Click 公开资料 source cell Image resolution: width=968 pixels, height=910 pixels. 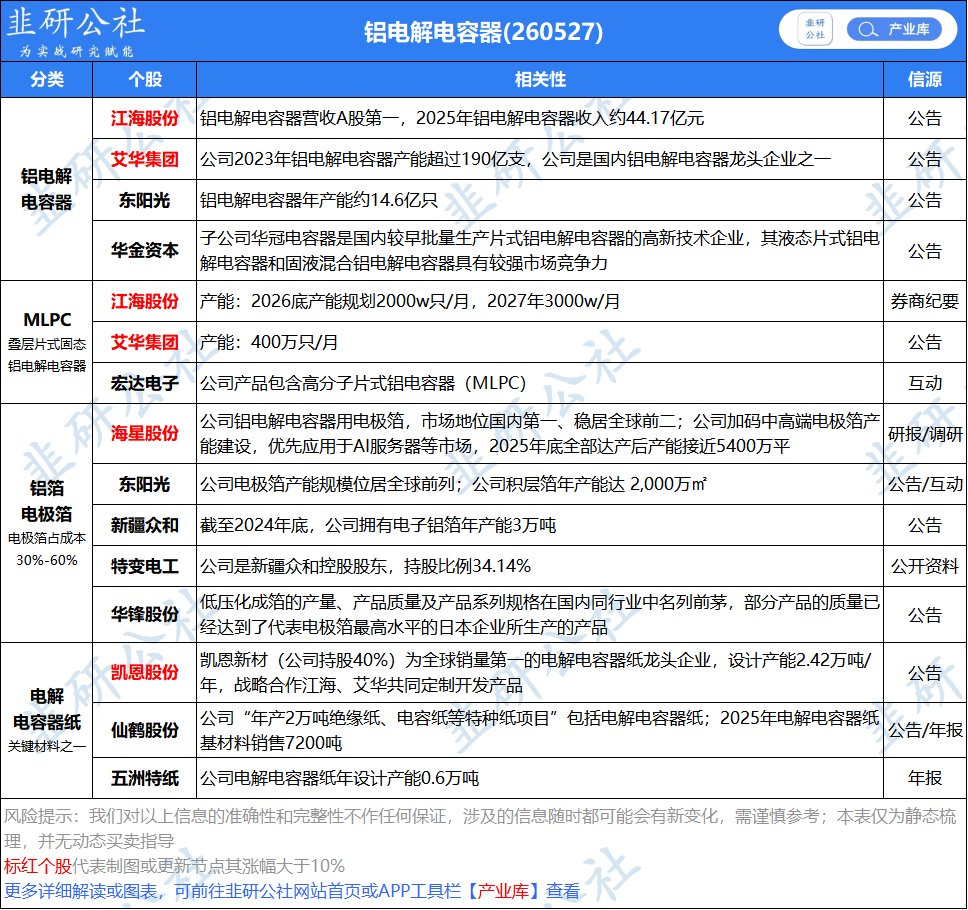(x=925, y=566)
